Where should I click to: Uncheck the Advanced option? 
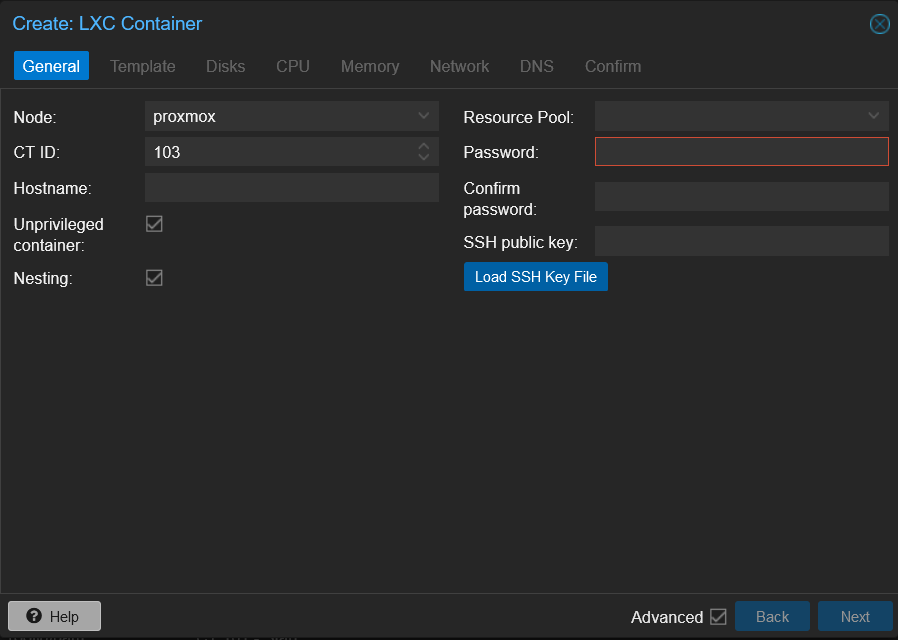pyautogui.click(x=719, y=617)
